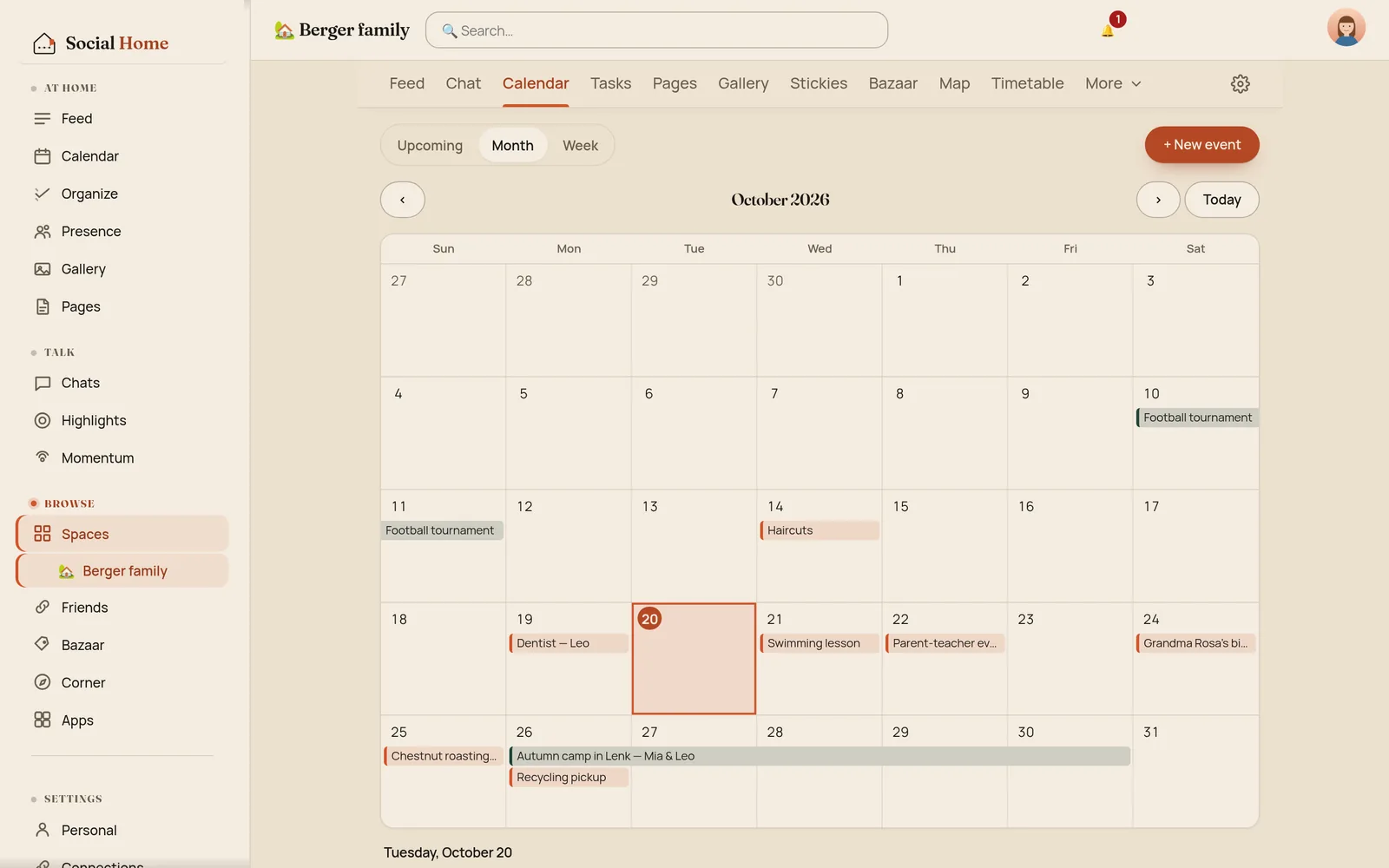
Task: Select Spaces in the sidebar
Action: click(x=122, y=534)
